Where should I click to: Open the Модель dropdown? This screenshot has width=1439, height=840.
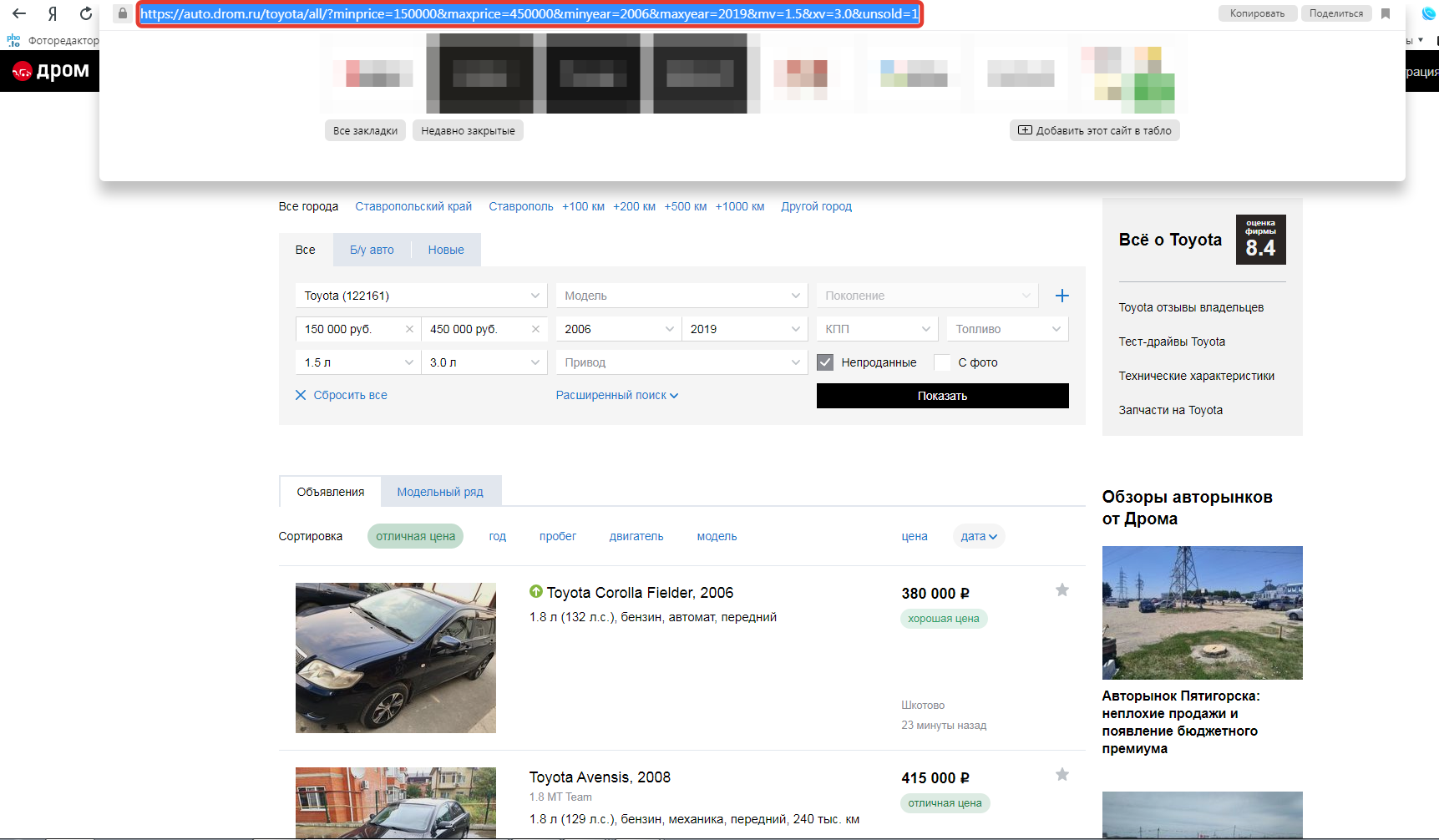point(681,296)
